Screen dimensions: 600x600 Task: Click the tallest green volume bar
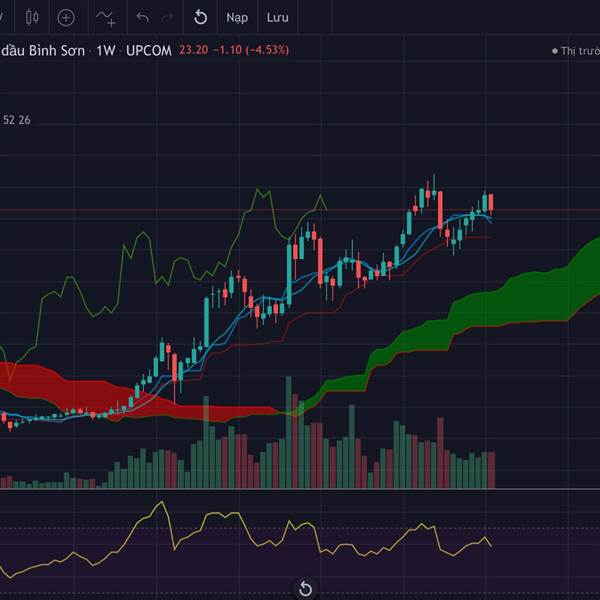pyautogui.click(x=289, y=432)
